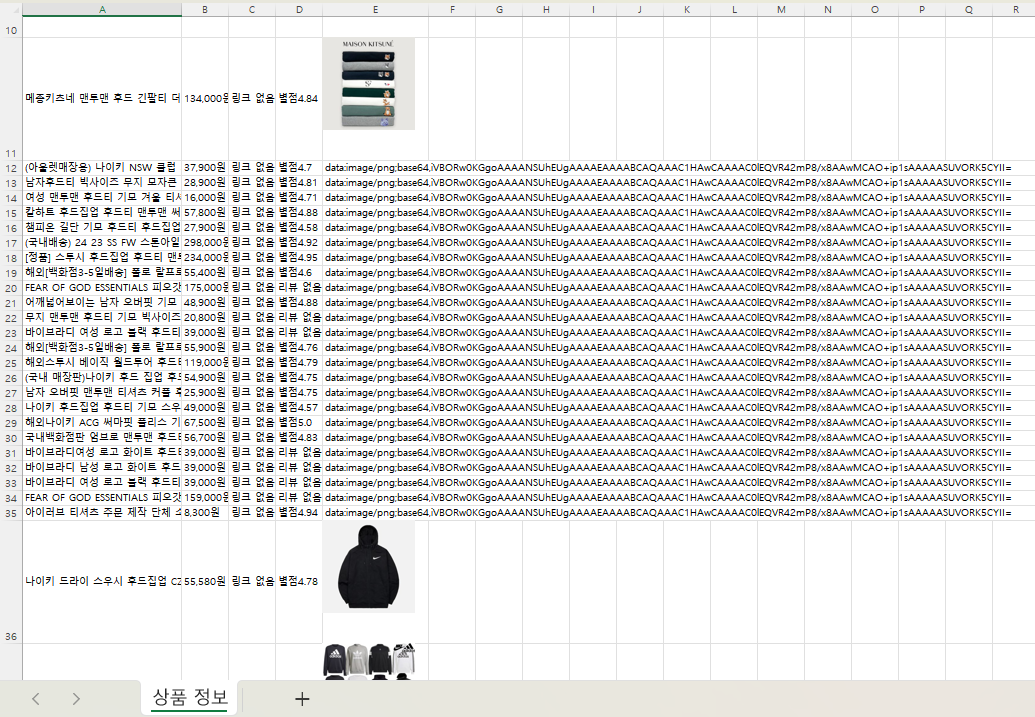Select cell 바이브라디 남성 로고 화이트
Screen dimensions: 1035x717
pyautogui.click(x=102, y=467)
